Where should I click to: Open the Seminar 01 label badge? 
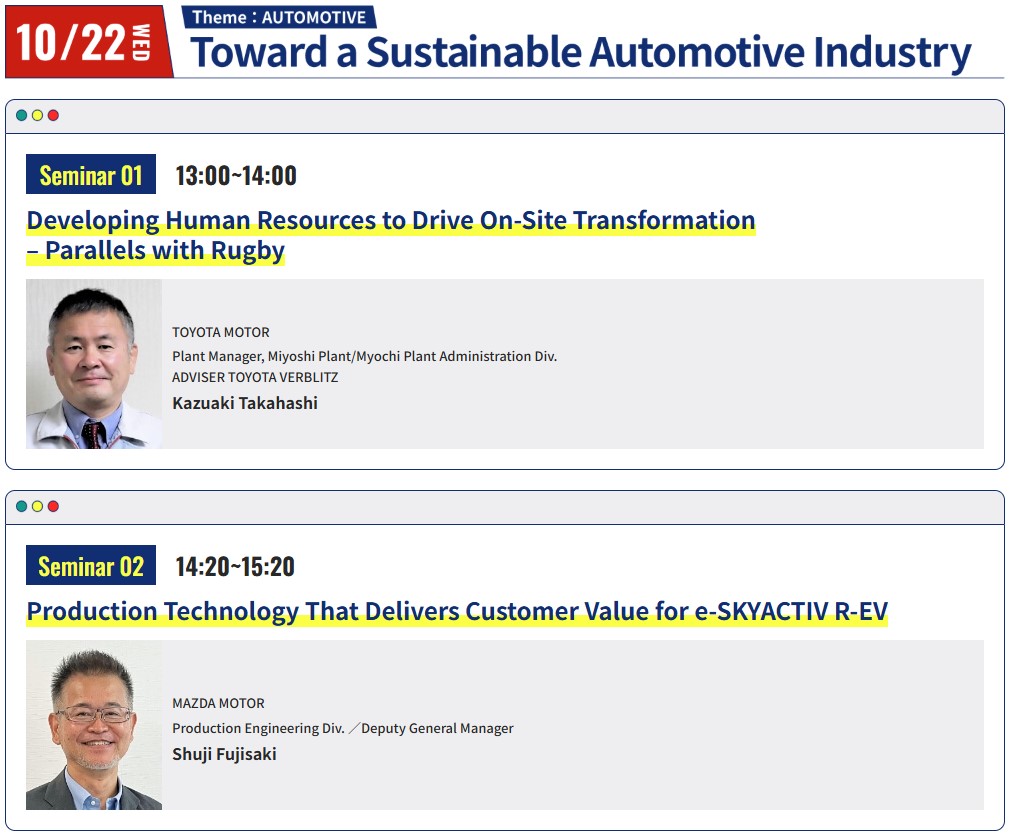[x=91, y=174]
